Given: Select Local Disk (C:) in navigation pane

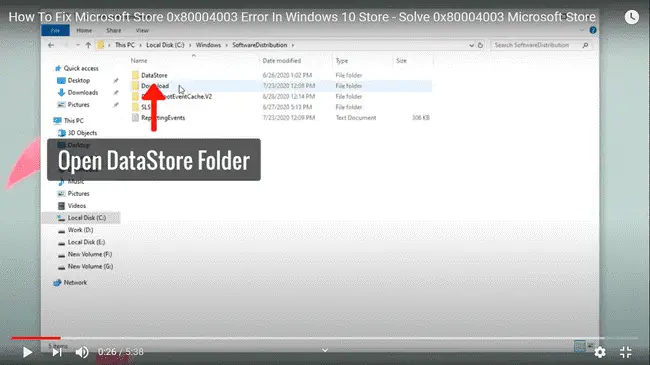Looking at the screenshot, I should tap(87, 218).
